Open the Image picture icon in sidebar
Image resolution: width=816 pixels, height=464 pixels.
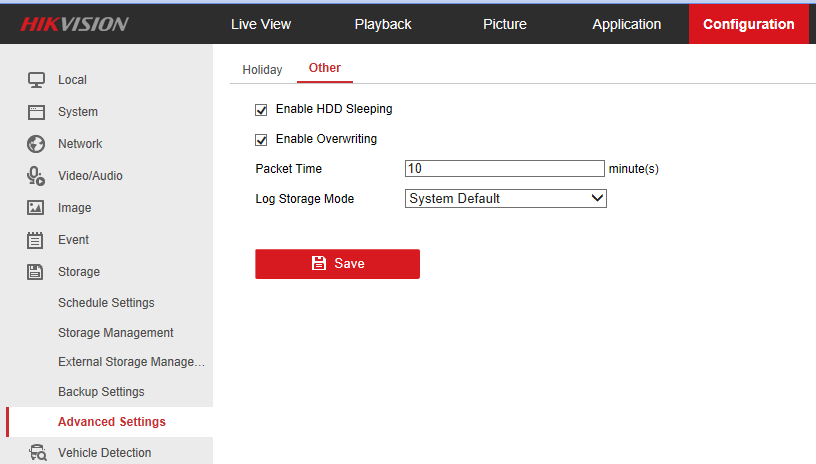coord(36,208)
